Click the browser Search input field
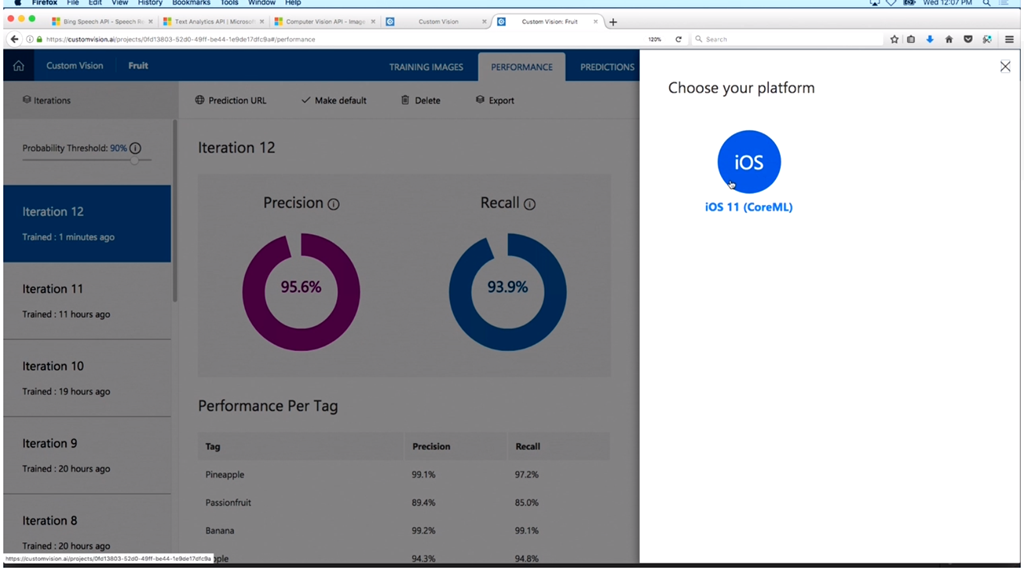The image size is (1024, 571). [x=790, y=39]
